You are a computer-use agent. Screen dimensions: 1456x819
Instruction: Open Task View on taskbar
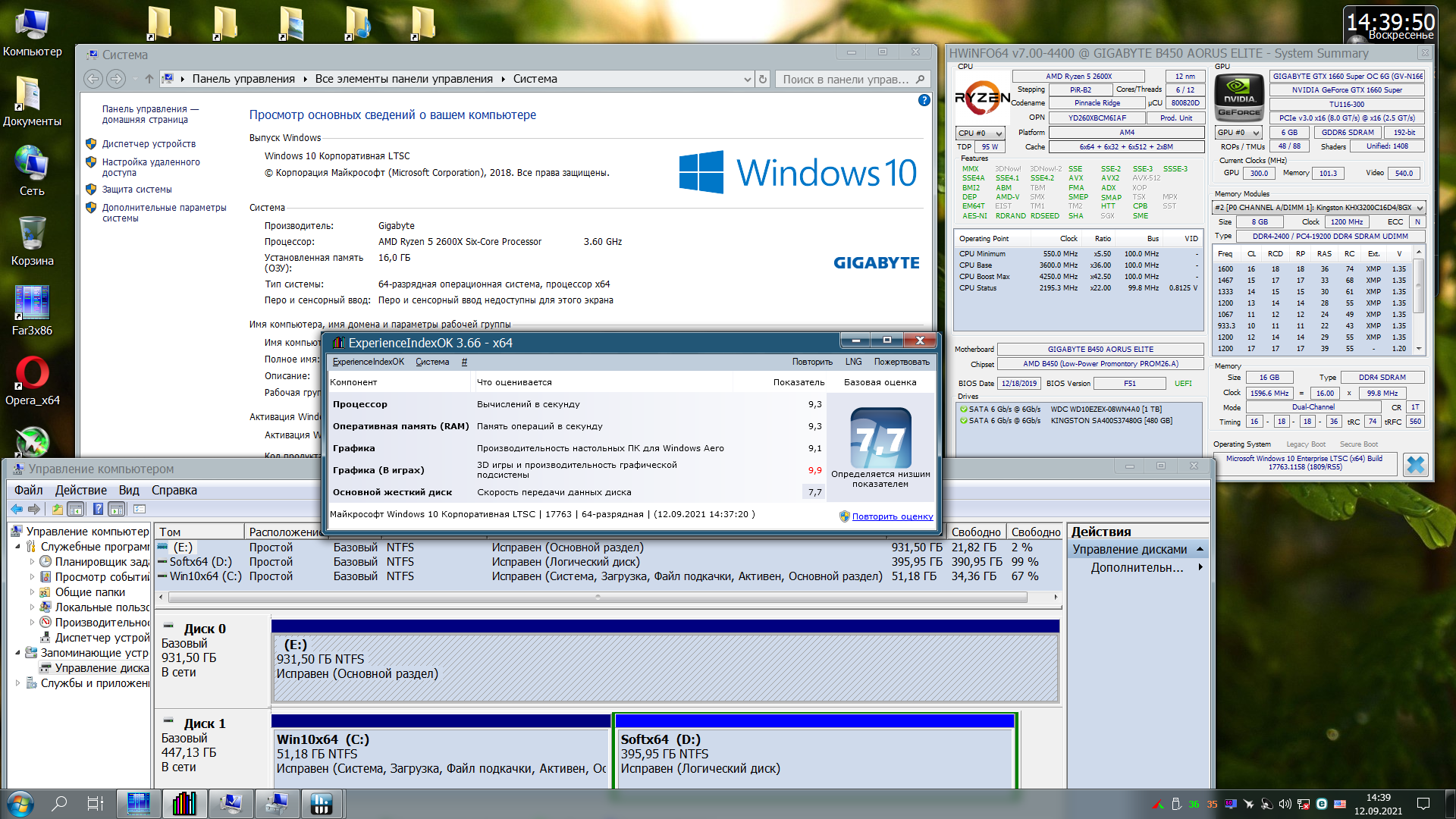point(96,804)
